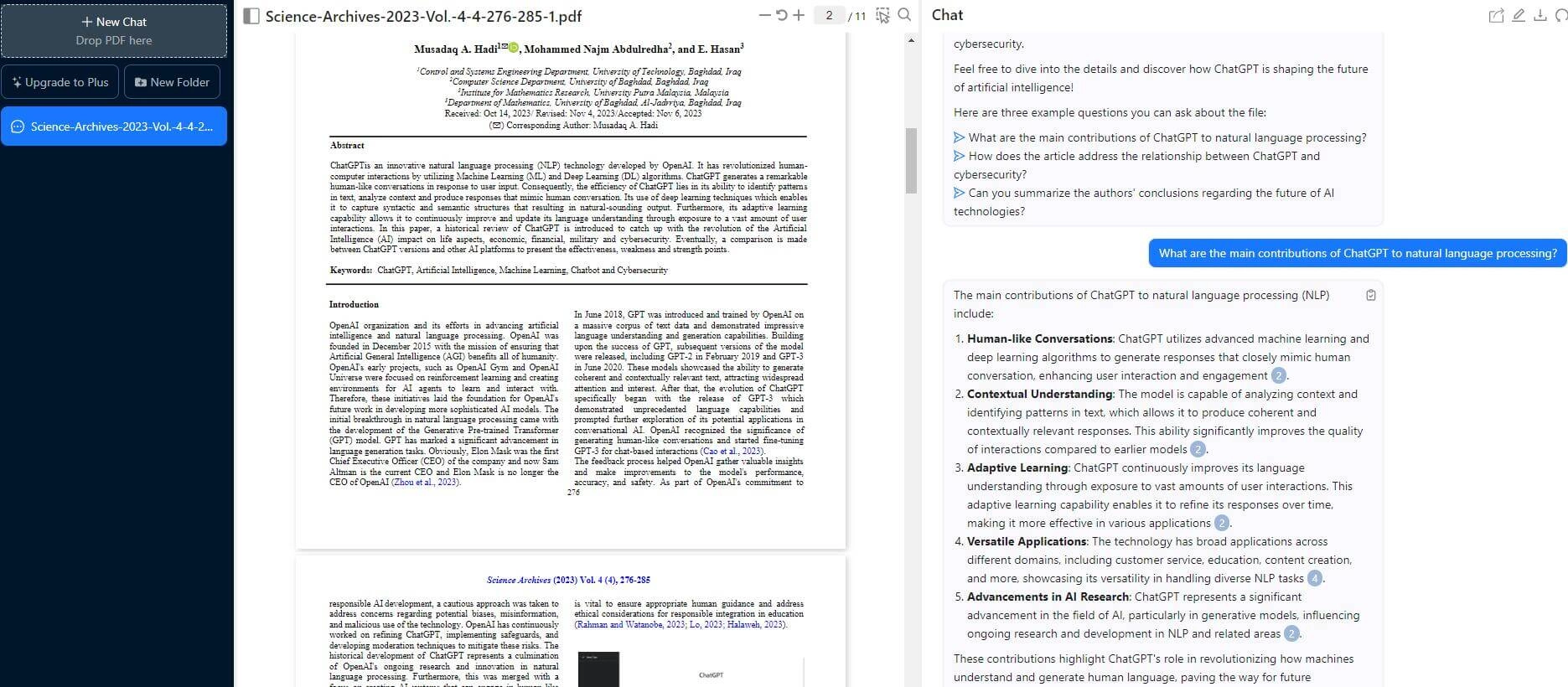
Task: Click the rotate PDF icon
Action: point(781,15)
